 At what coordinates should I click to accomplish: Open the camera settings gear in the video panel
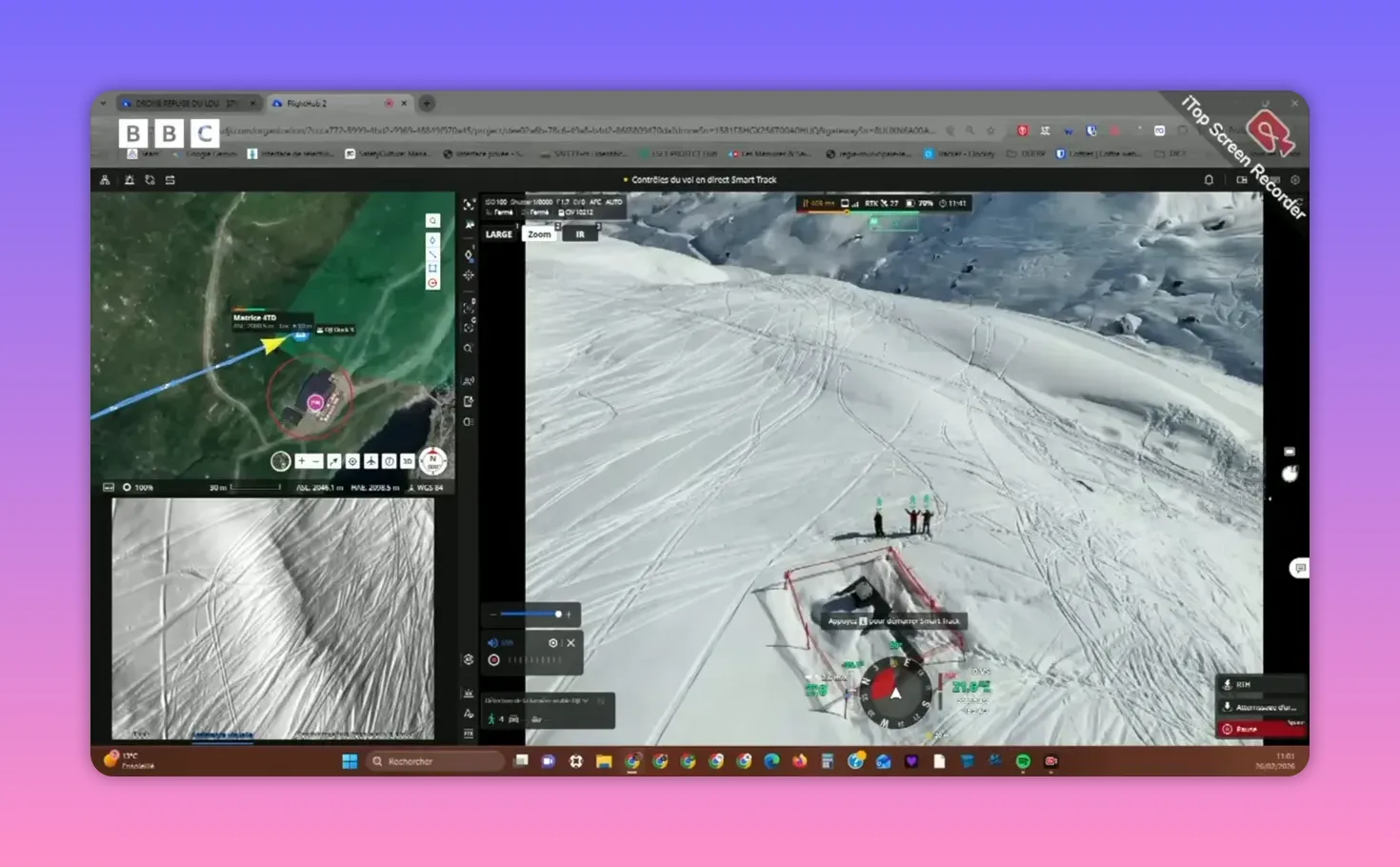(553, 642)
